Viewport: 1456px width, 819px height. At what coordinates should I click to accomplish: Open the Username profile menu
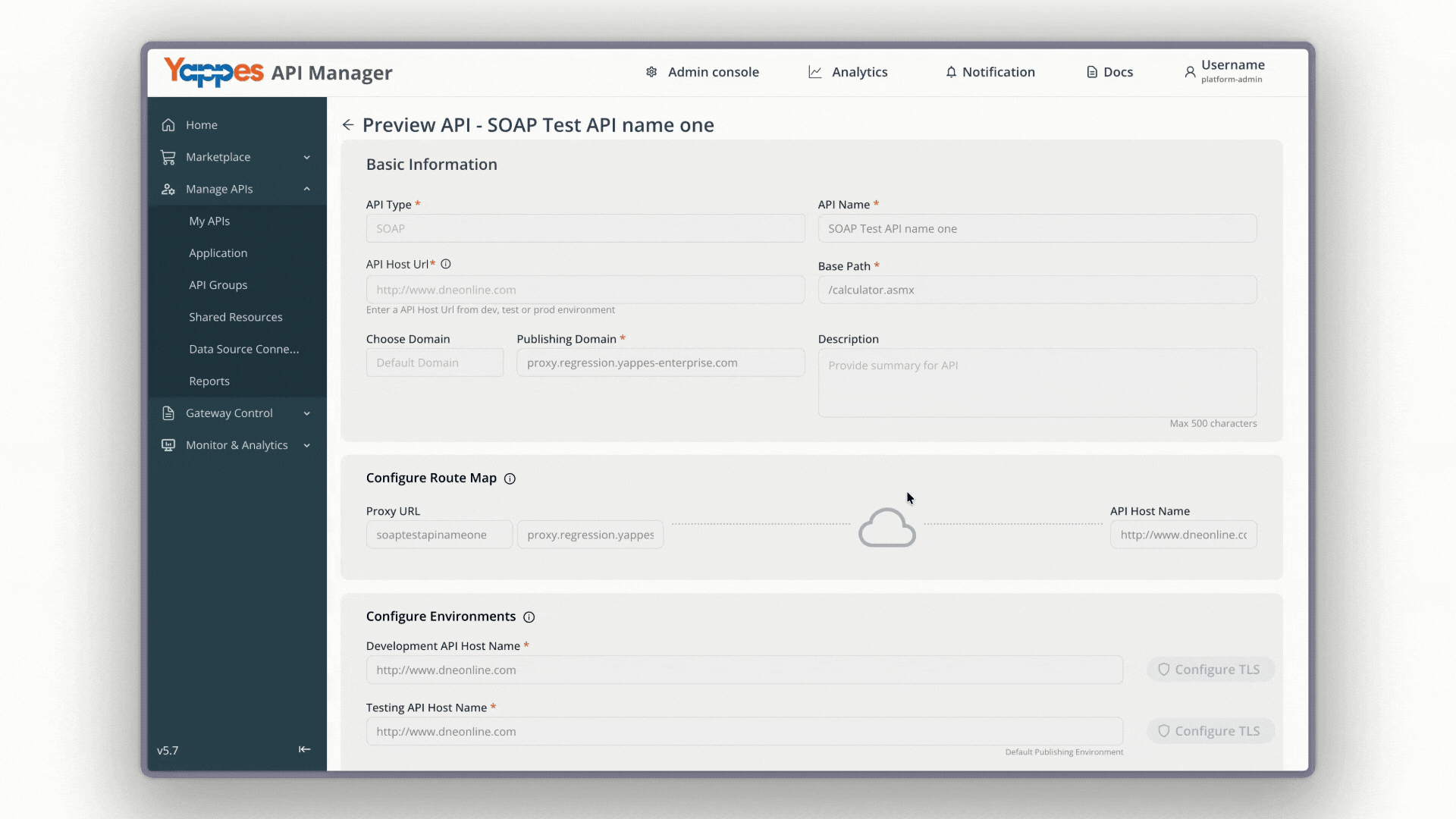coord(1224,71)
